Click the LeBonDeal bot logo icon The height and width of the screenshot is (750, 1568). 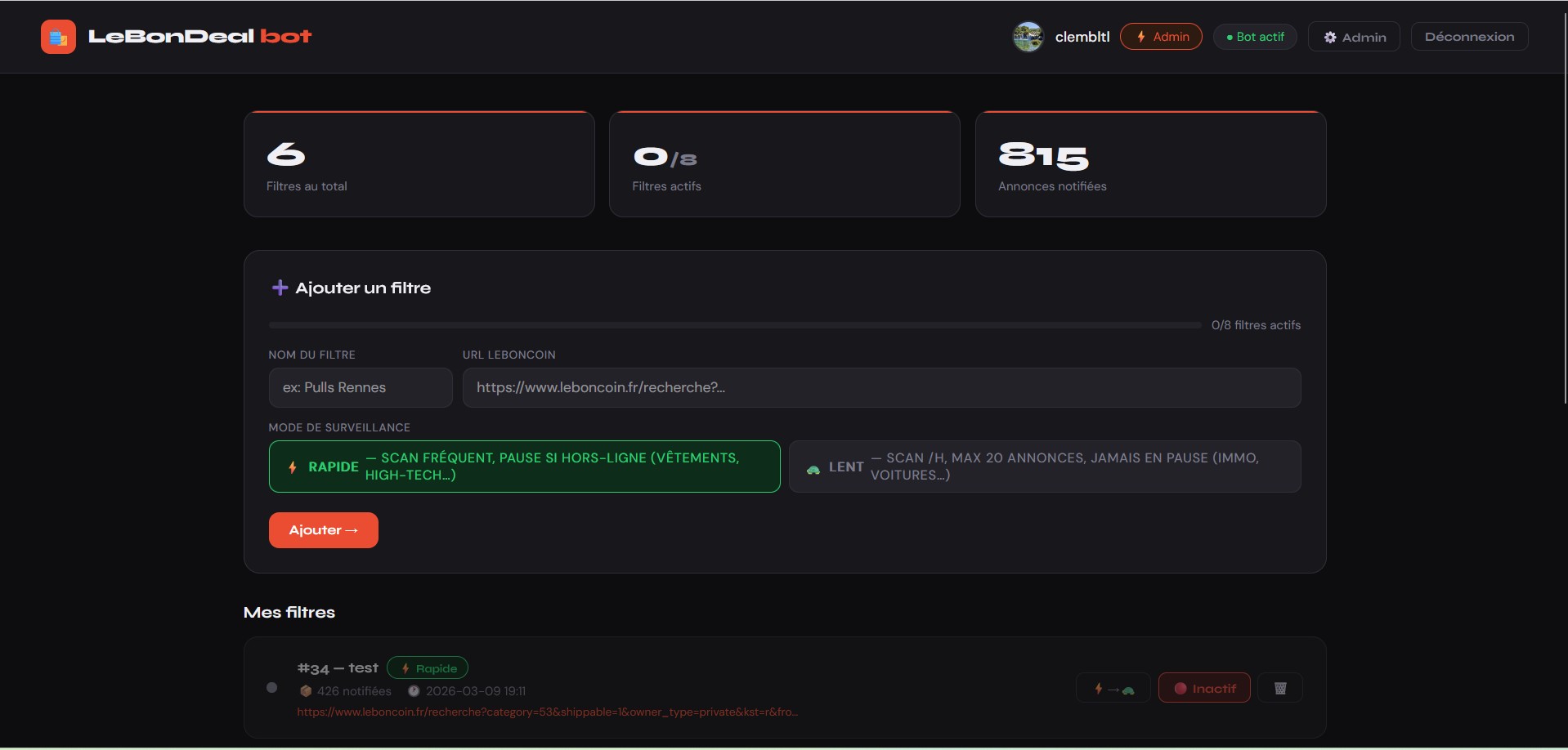pos(57,36)
